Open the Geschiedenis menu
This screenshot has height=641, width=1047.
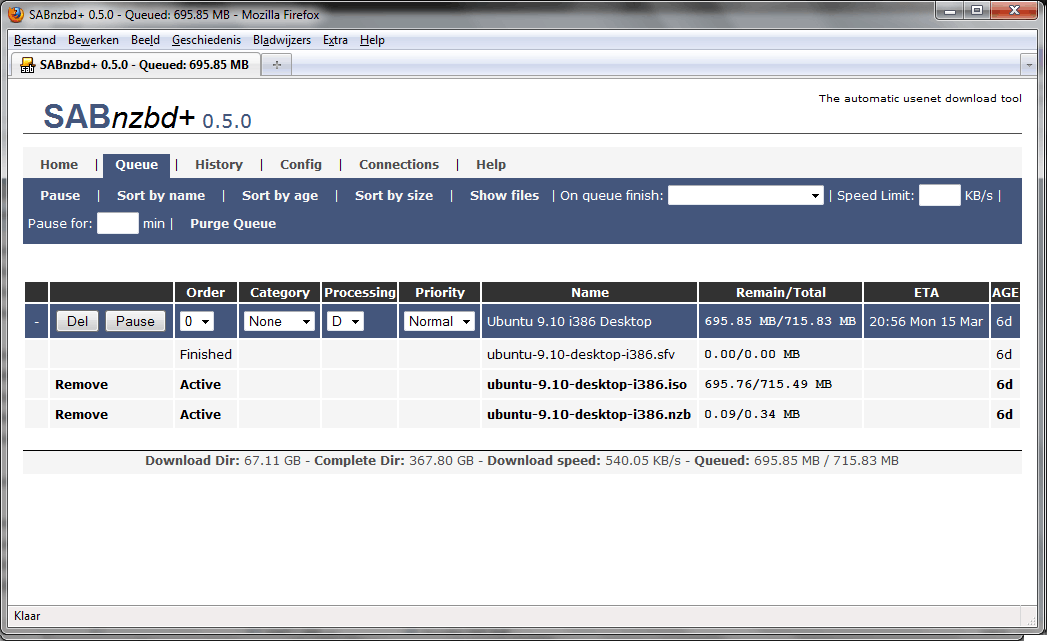coord(206,40)
